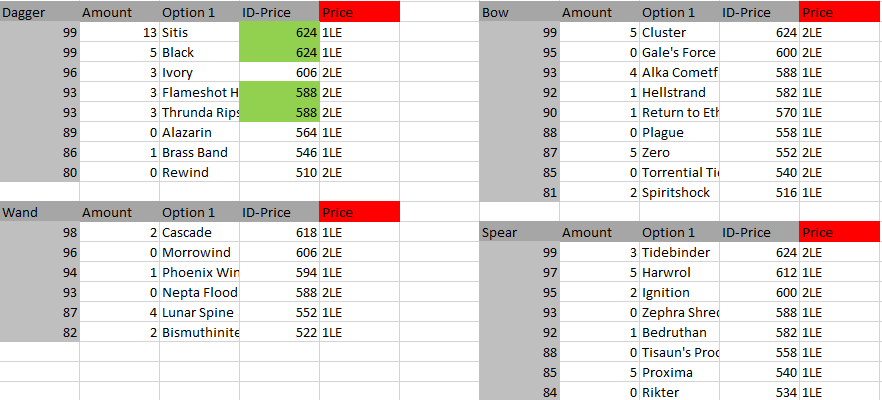
Task: Select the Tidebinder cell
Action: pos(679,252)
